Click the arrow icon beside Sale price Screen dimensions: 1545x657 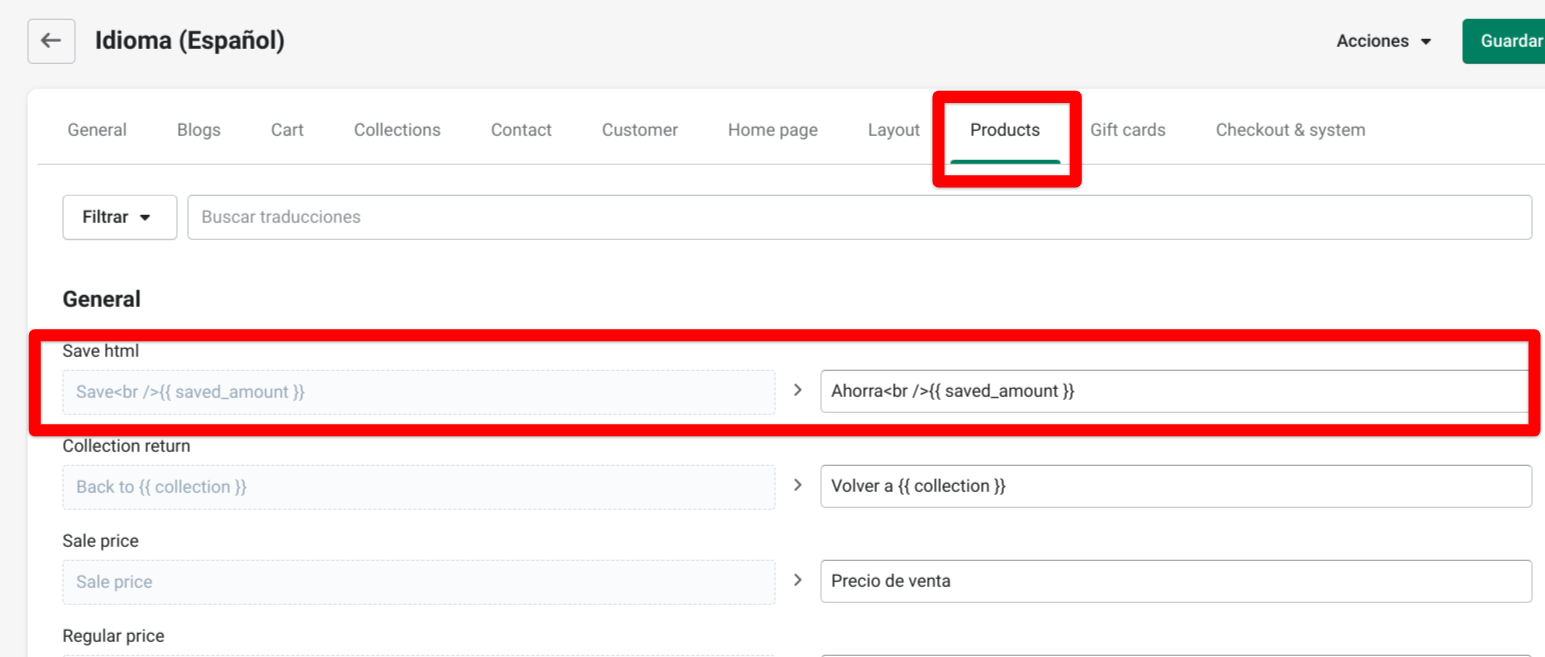pyautogui.click(x=798, y=580)
